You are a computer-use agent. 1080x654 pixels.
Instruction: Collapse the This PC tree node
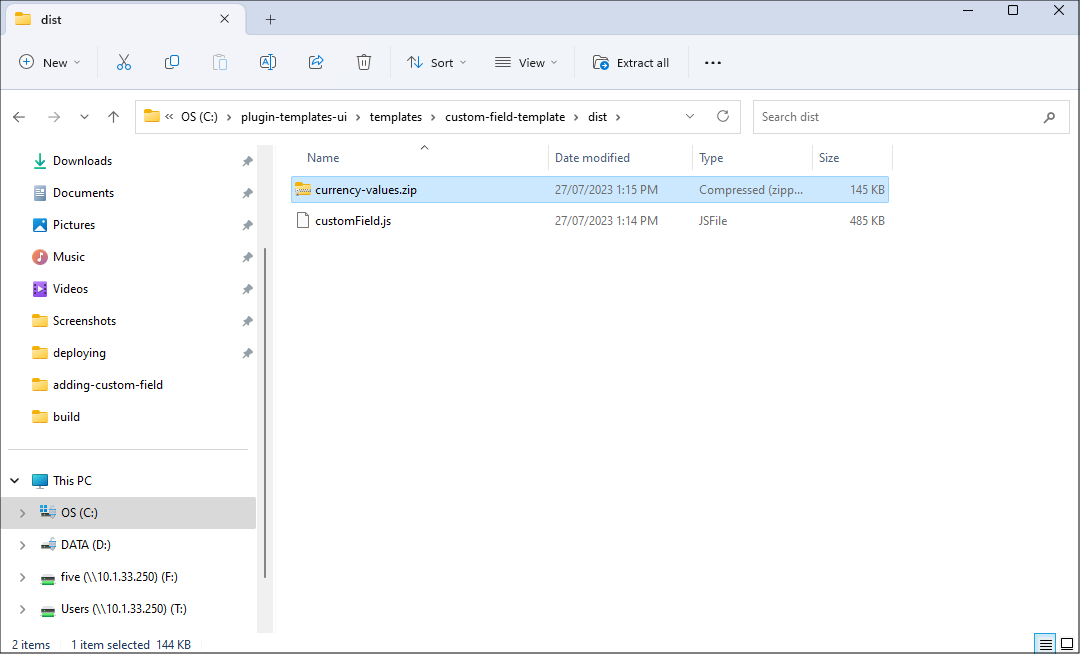tap(14, 481)
